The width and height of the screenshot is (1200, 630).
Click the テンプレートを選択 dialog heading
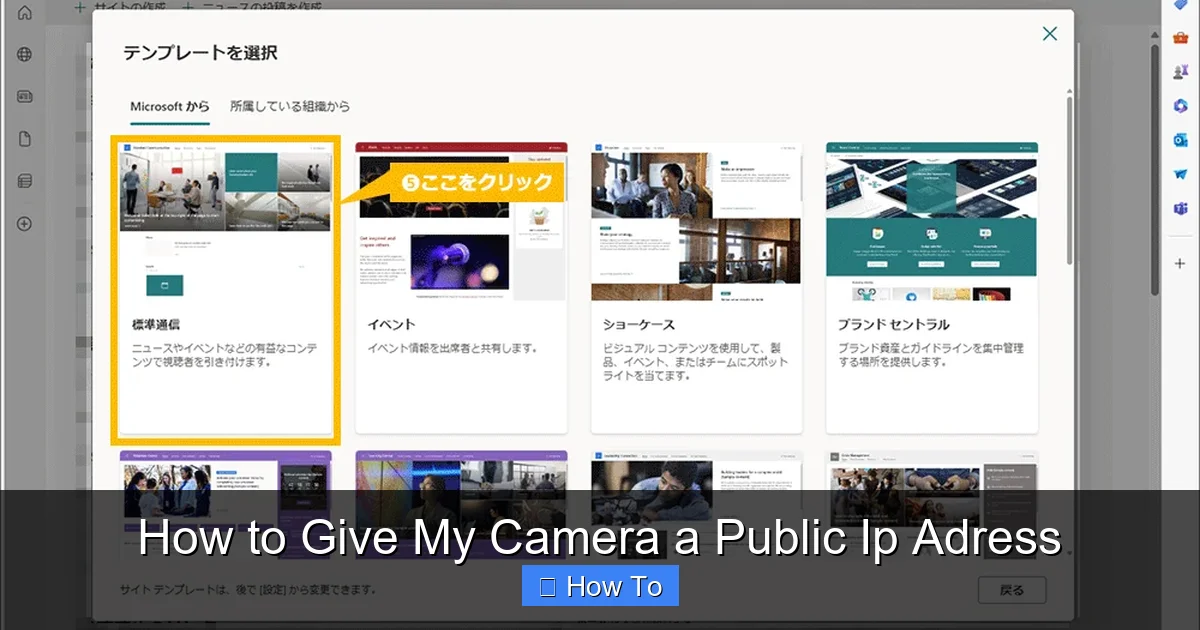[200, 53]
